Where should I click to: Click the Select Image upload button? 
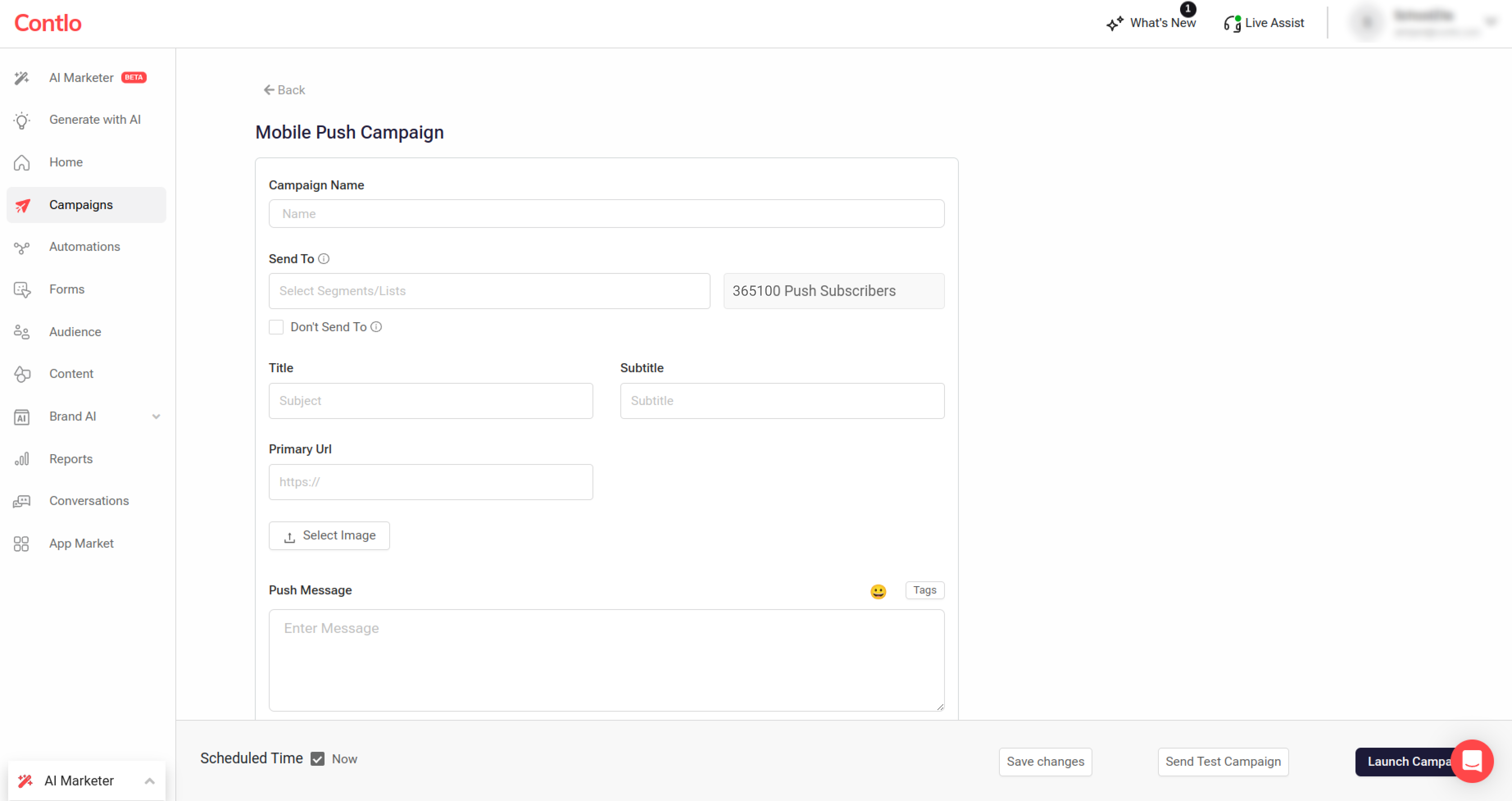point(329,536)
